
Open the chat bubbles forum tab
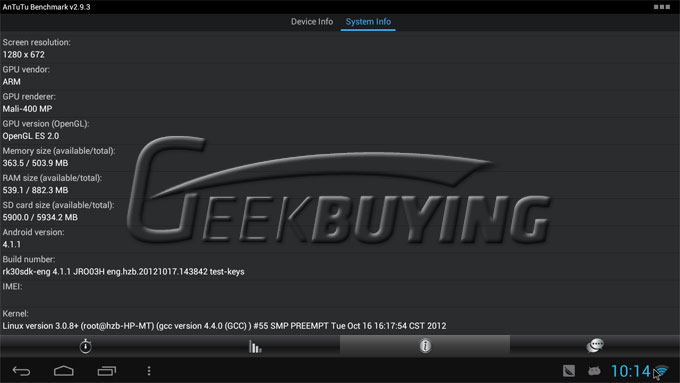pyautogui.click(x=595, y=346)
